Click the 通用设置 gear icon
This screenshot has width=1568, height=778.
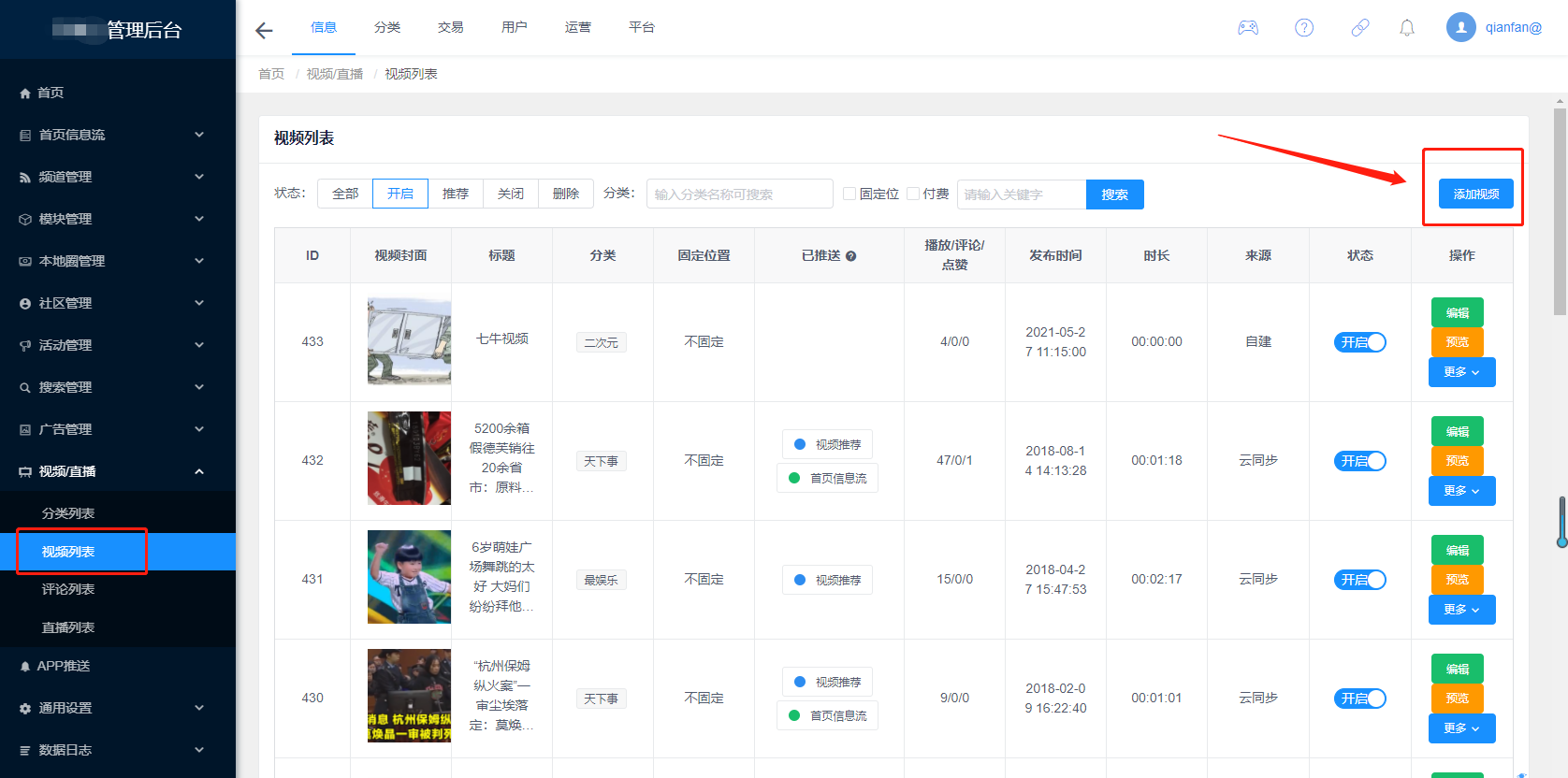coord(25,709)
